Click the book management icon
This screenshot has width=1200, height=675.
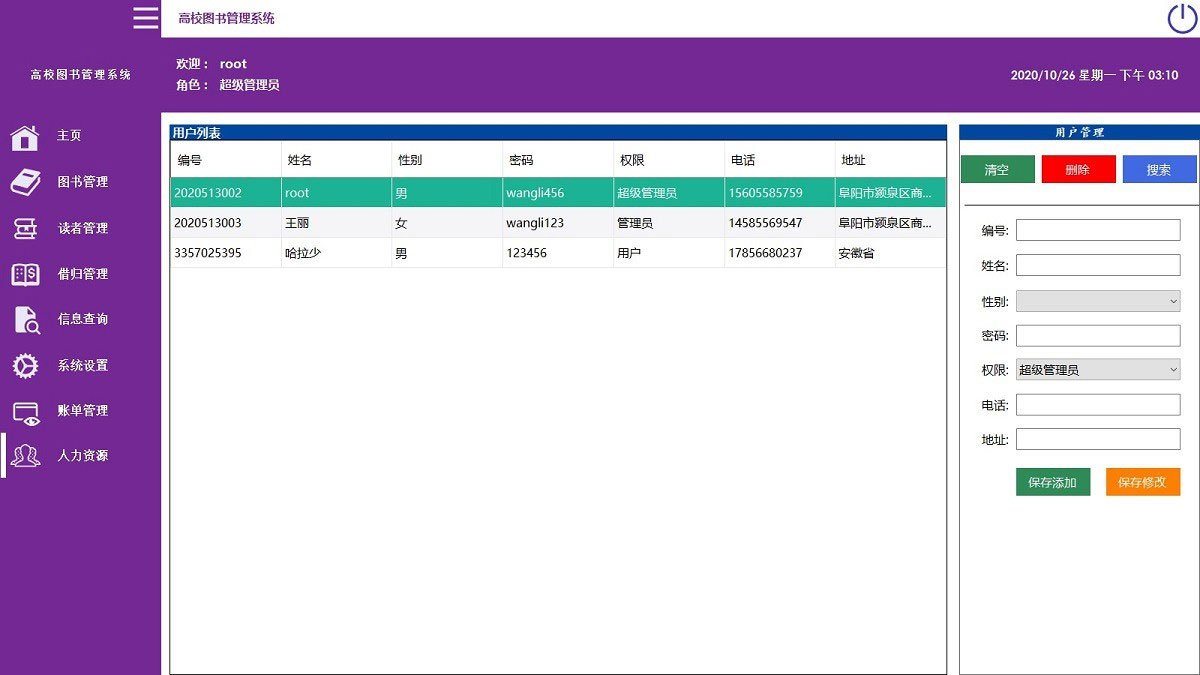[25, 182]
